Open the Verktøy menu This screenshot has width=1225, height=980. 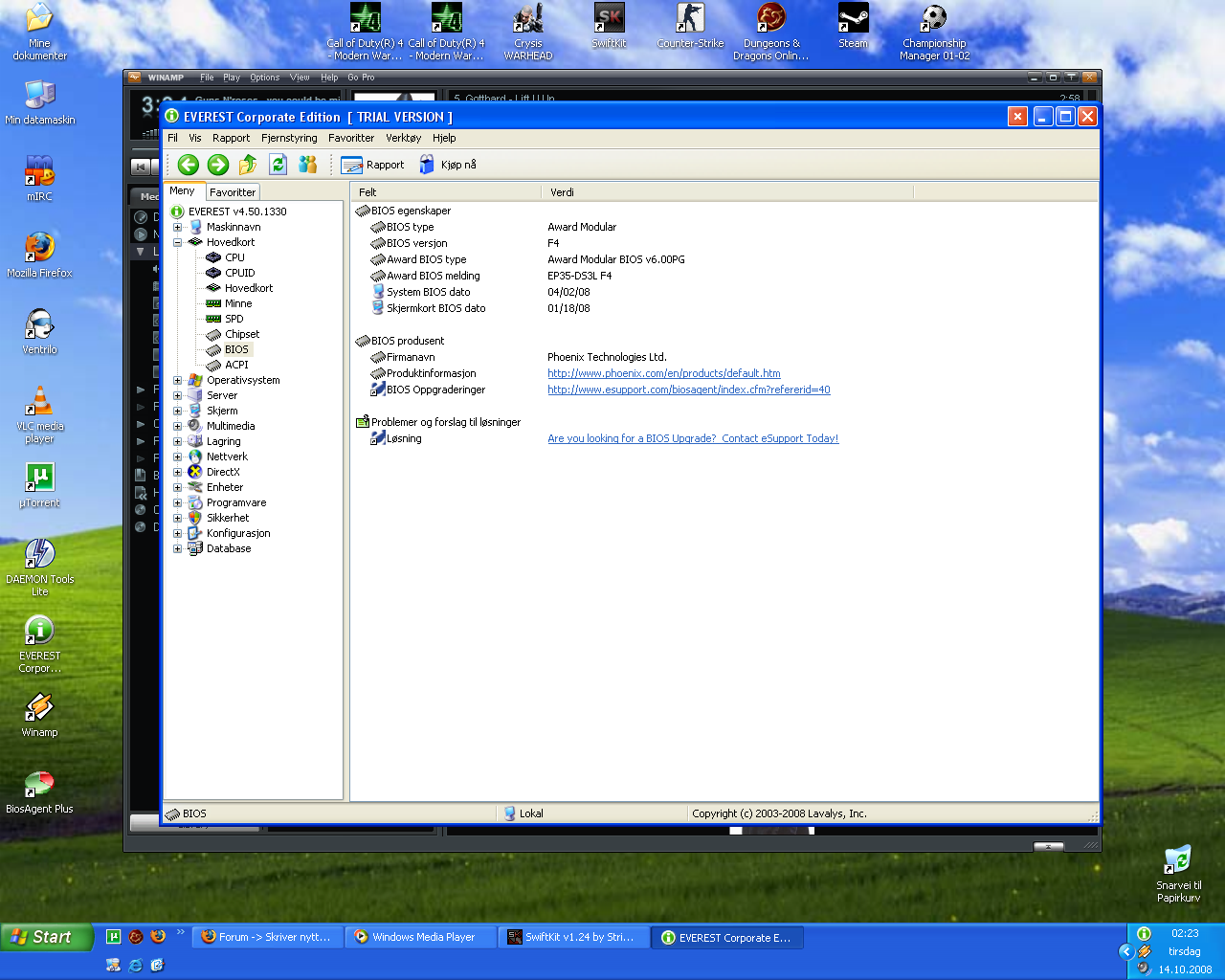tap(403, 138)
